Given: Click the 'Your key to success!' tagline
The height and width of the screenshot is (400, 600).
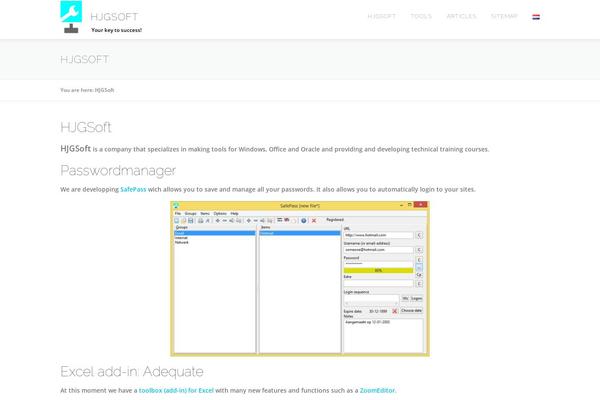Looking at the screenshot, I should (x=116, y=30).
